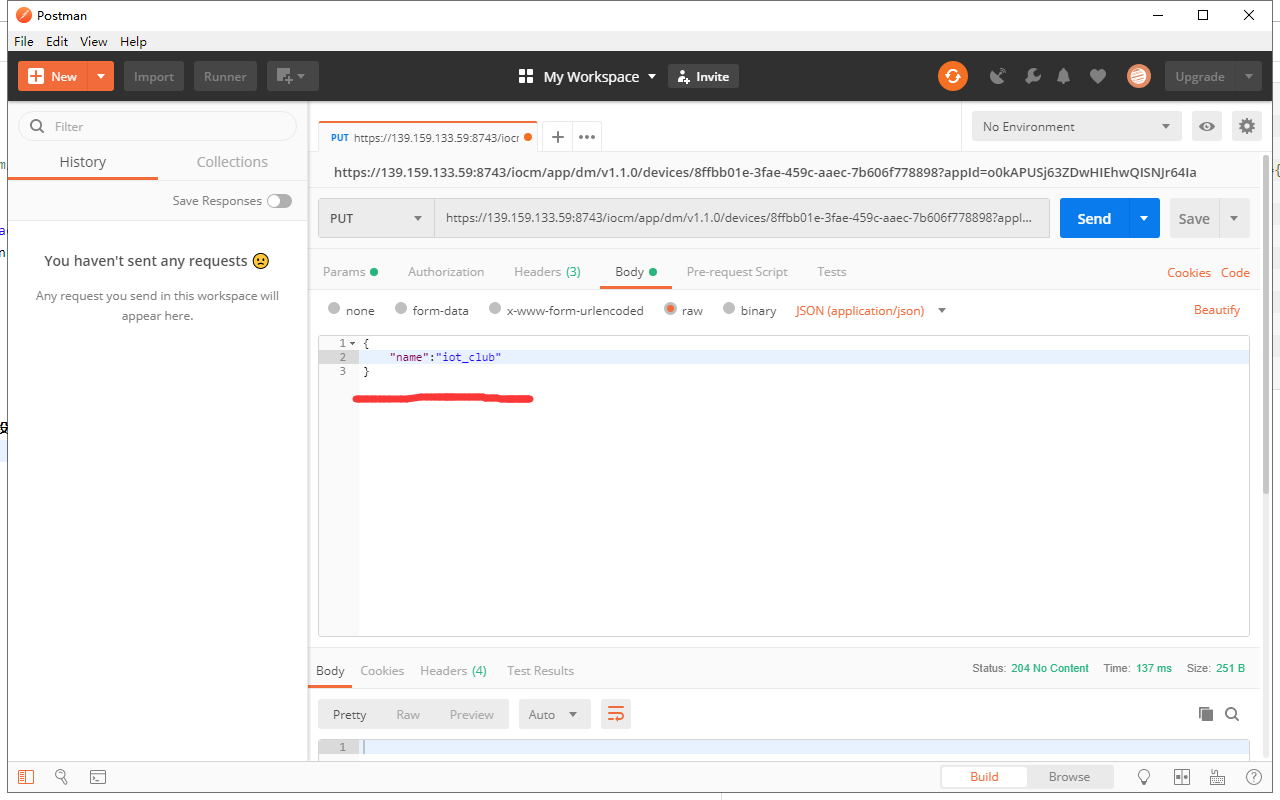Open the response Headers (4) tab
The height and width of the screenshot is (800, 1280).
click(453, 670)
